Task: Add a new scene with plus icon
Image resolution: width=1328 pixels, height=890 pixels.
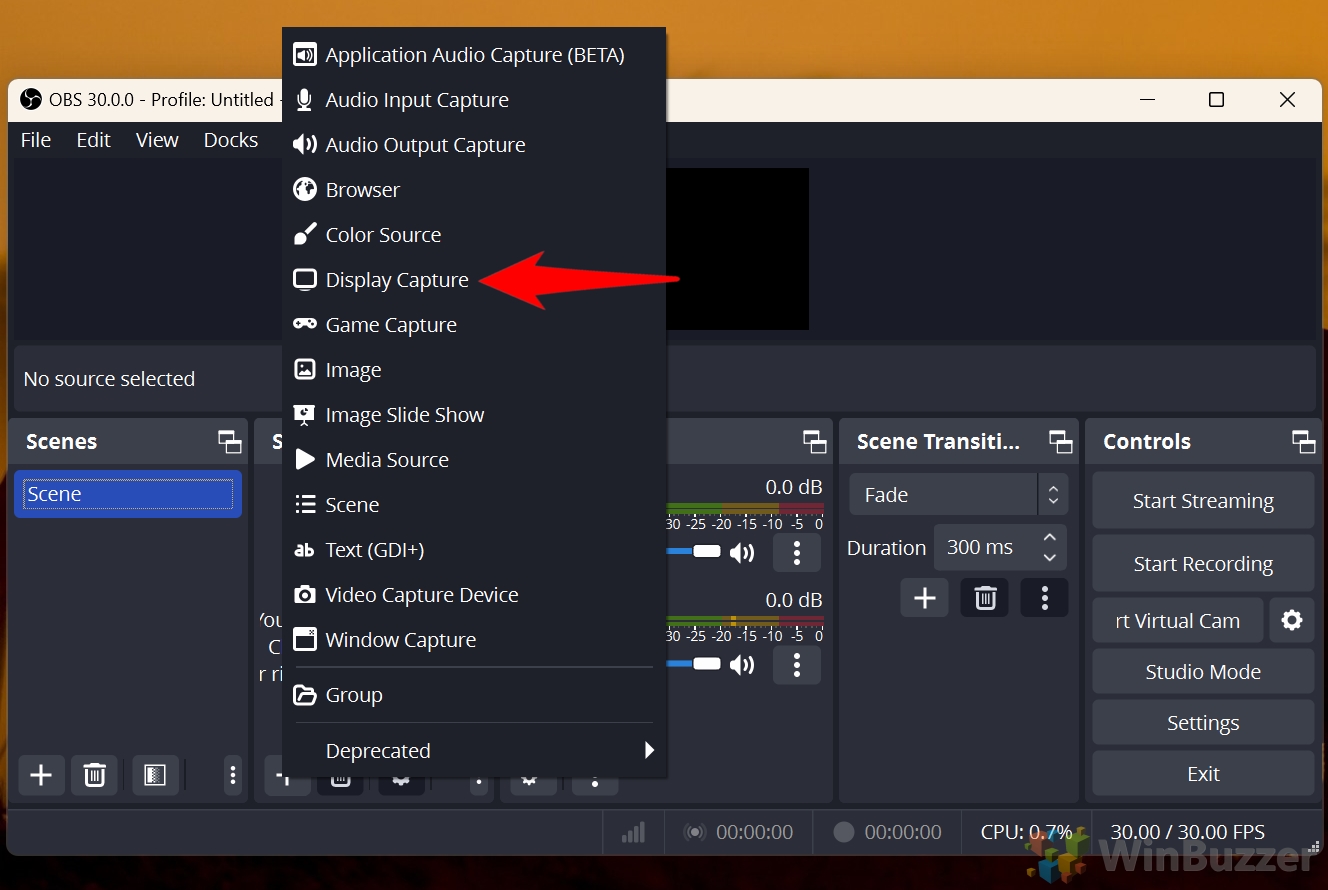Action: [x=41, y=775]
